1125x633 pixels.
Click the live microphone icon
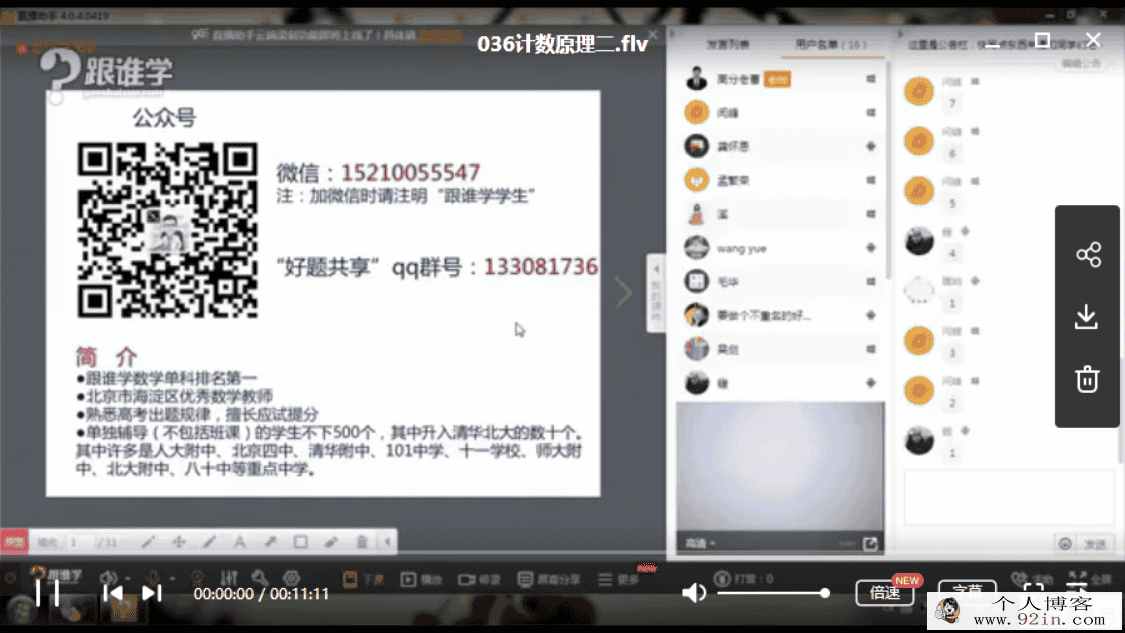coord(153,578)
